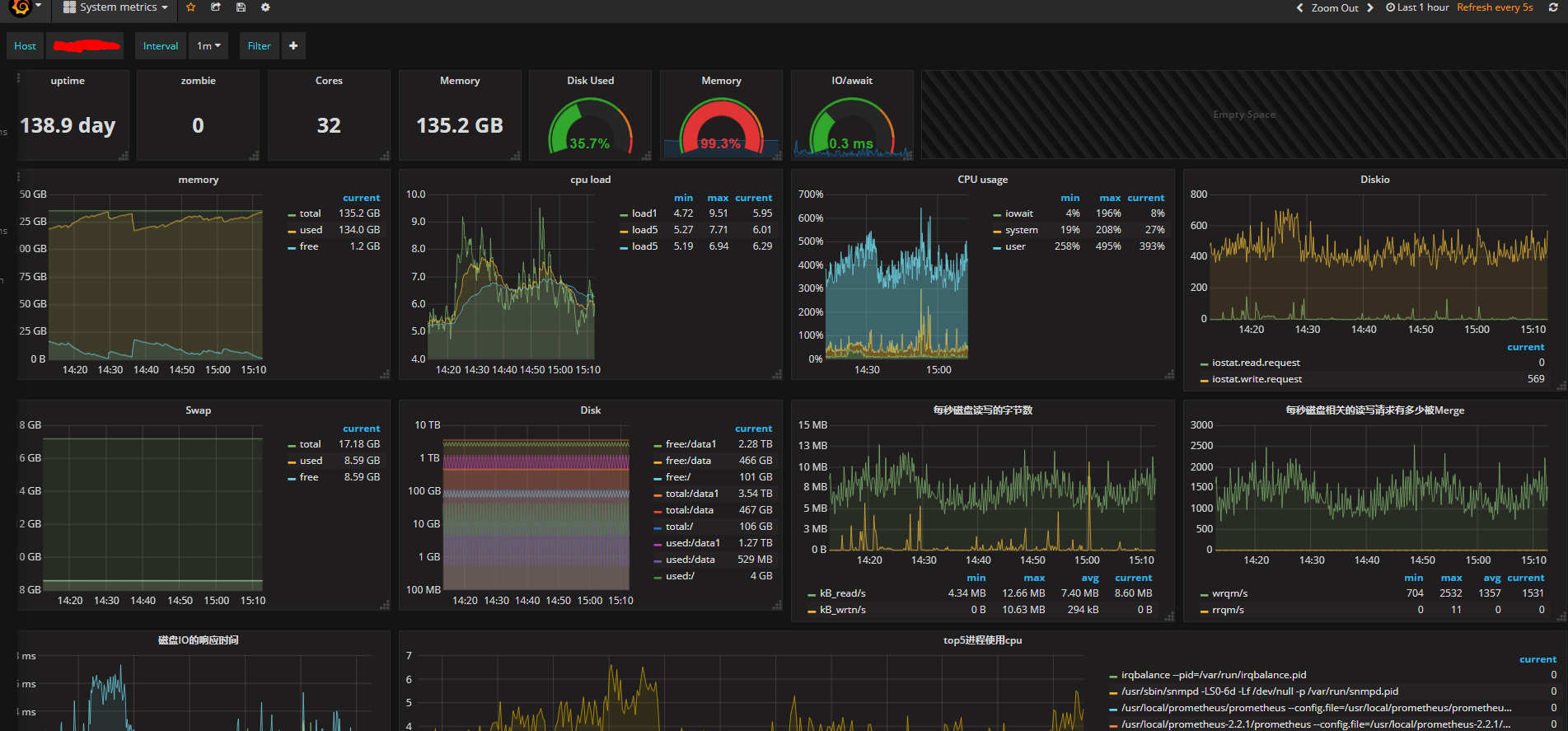The height and width of the screenshot is (731, 1568).
Task: Add a new filter with plus icon
Action: click(x=293, y=46)
